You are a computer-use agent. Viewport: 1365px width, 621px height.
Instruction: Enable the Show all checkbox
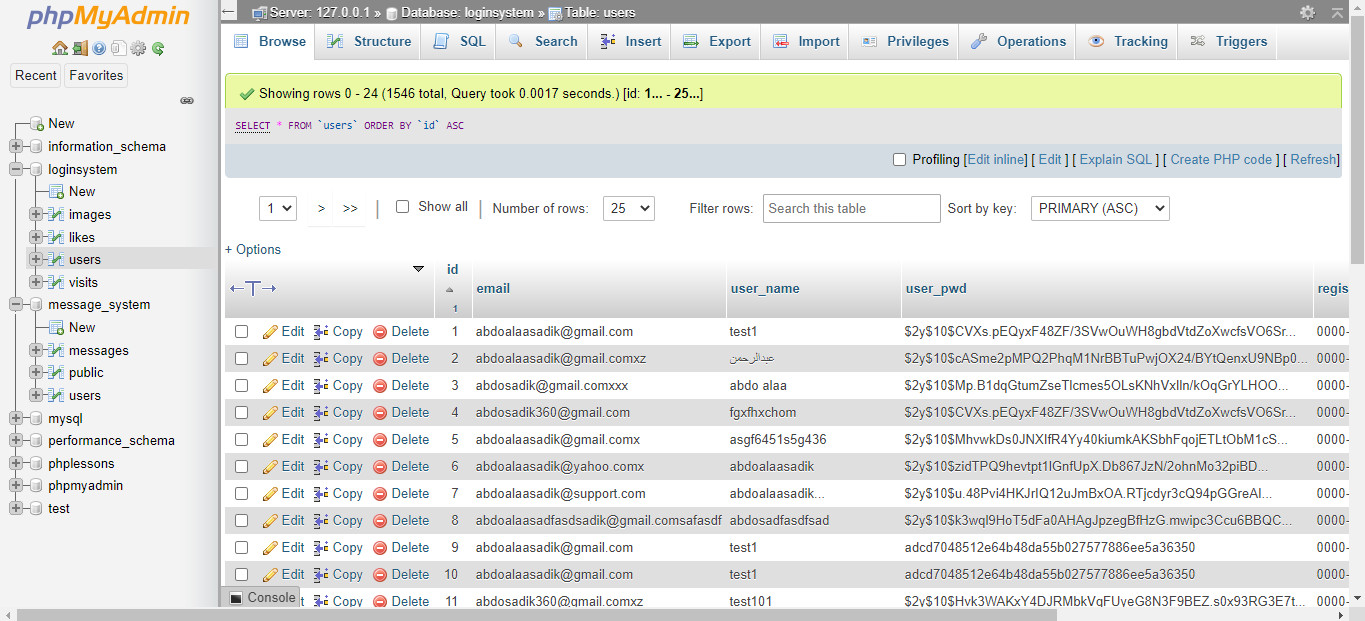(402, 206)
